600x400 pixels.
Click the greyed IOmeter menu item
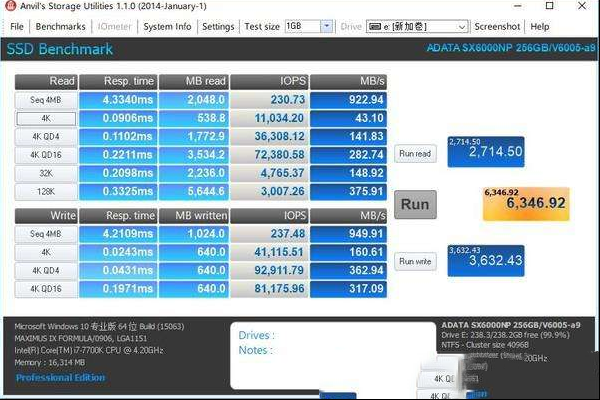tap(114, 26)
